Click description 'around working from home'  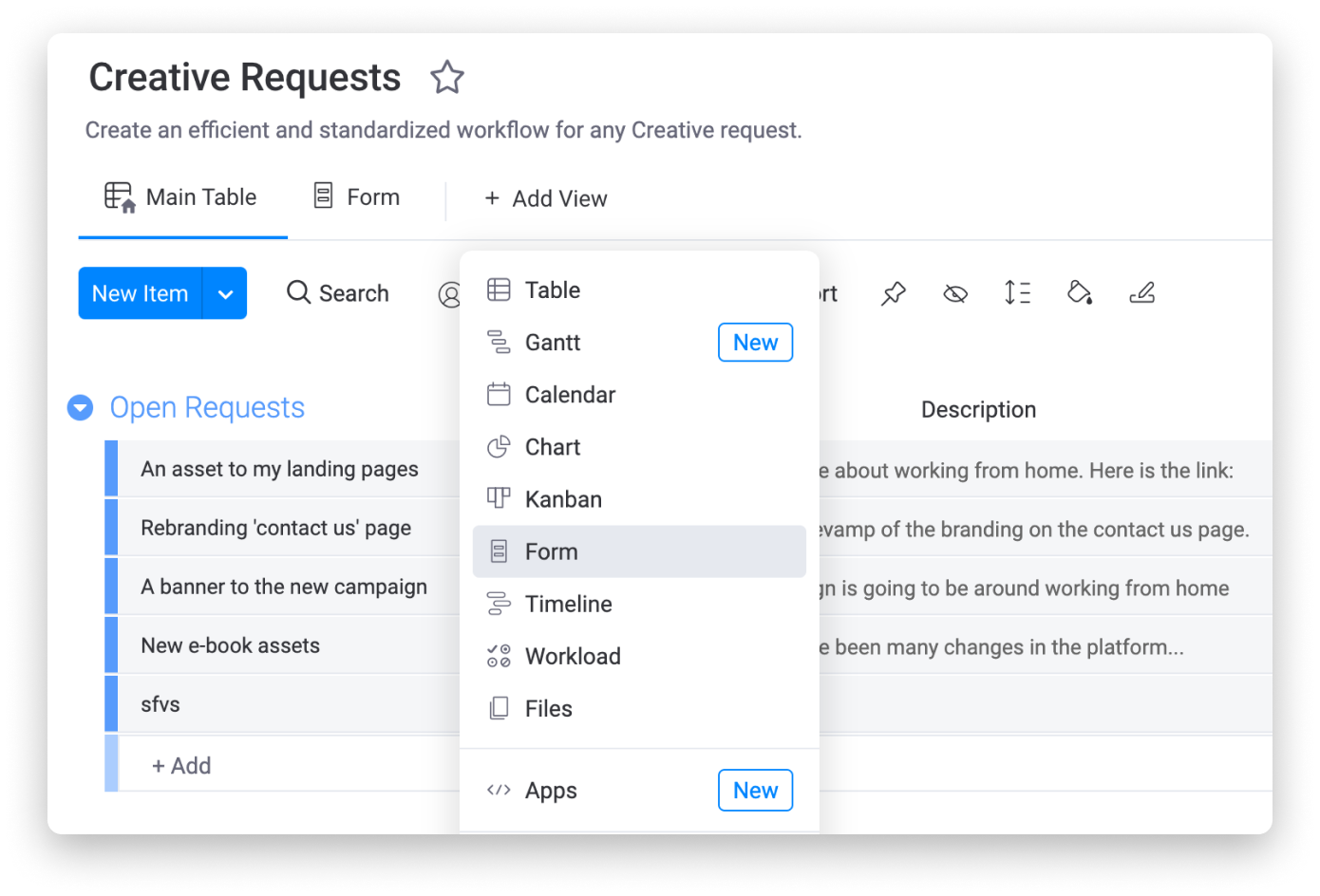coord(1024,588)
